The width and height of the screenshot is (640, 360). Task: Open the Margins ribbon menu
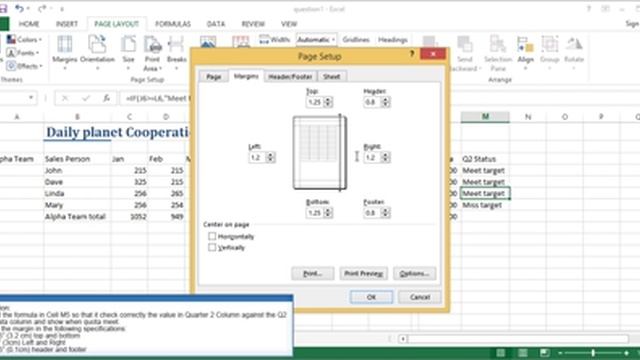coord(64,52)
